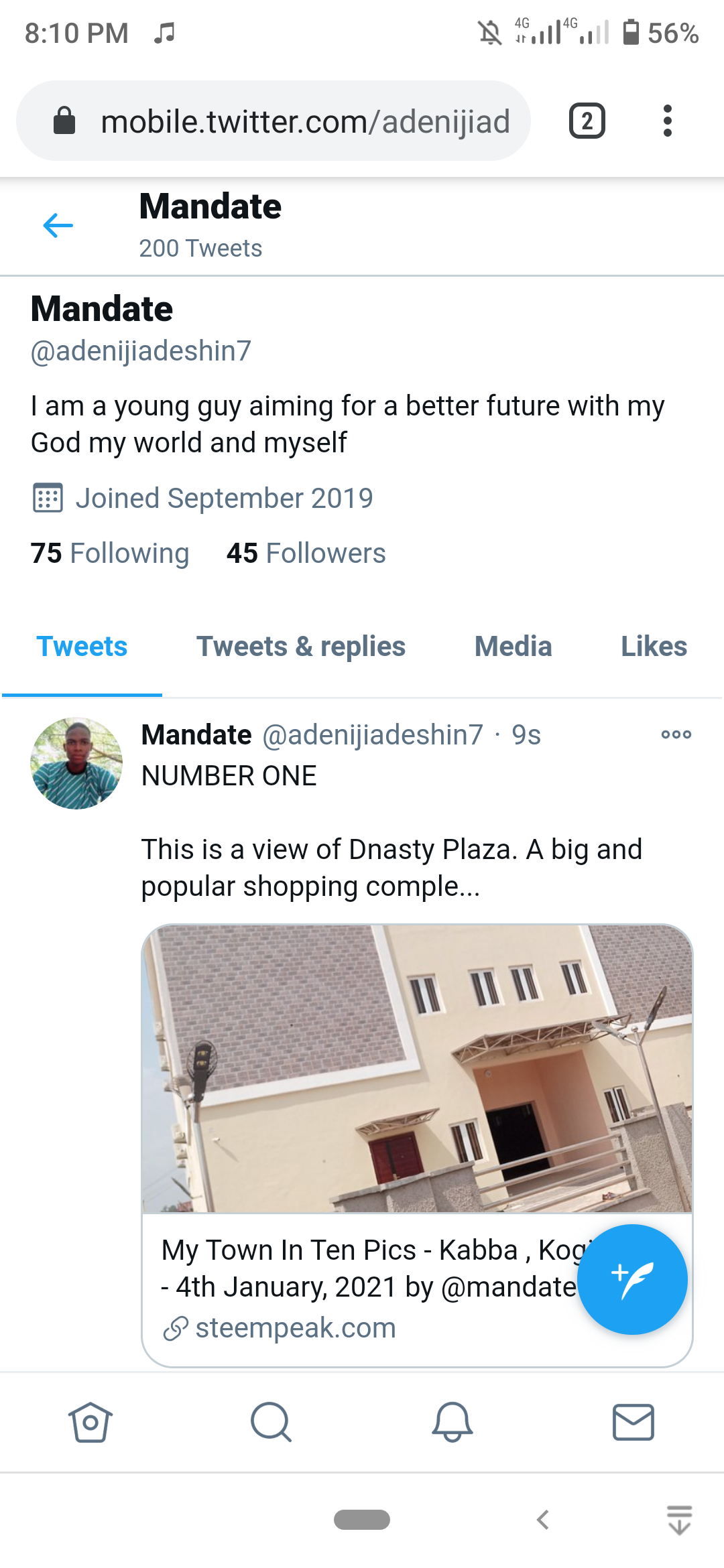This screenshot has height=1568, width=724.
Task: Select the Tweets tab
Action: tap(82, 647)
